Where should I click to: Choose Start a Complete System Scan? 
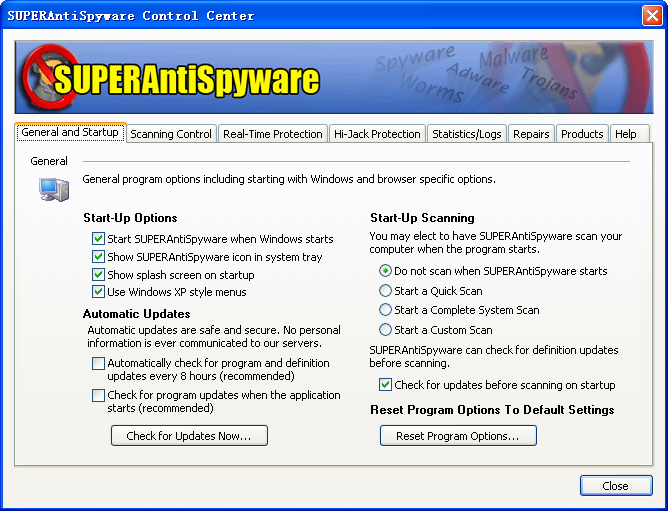coord(385,310)
